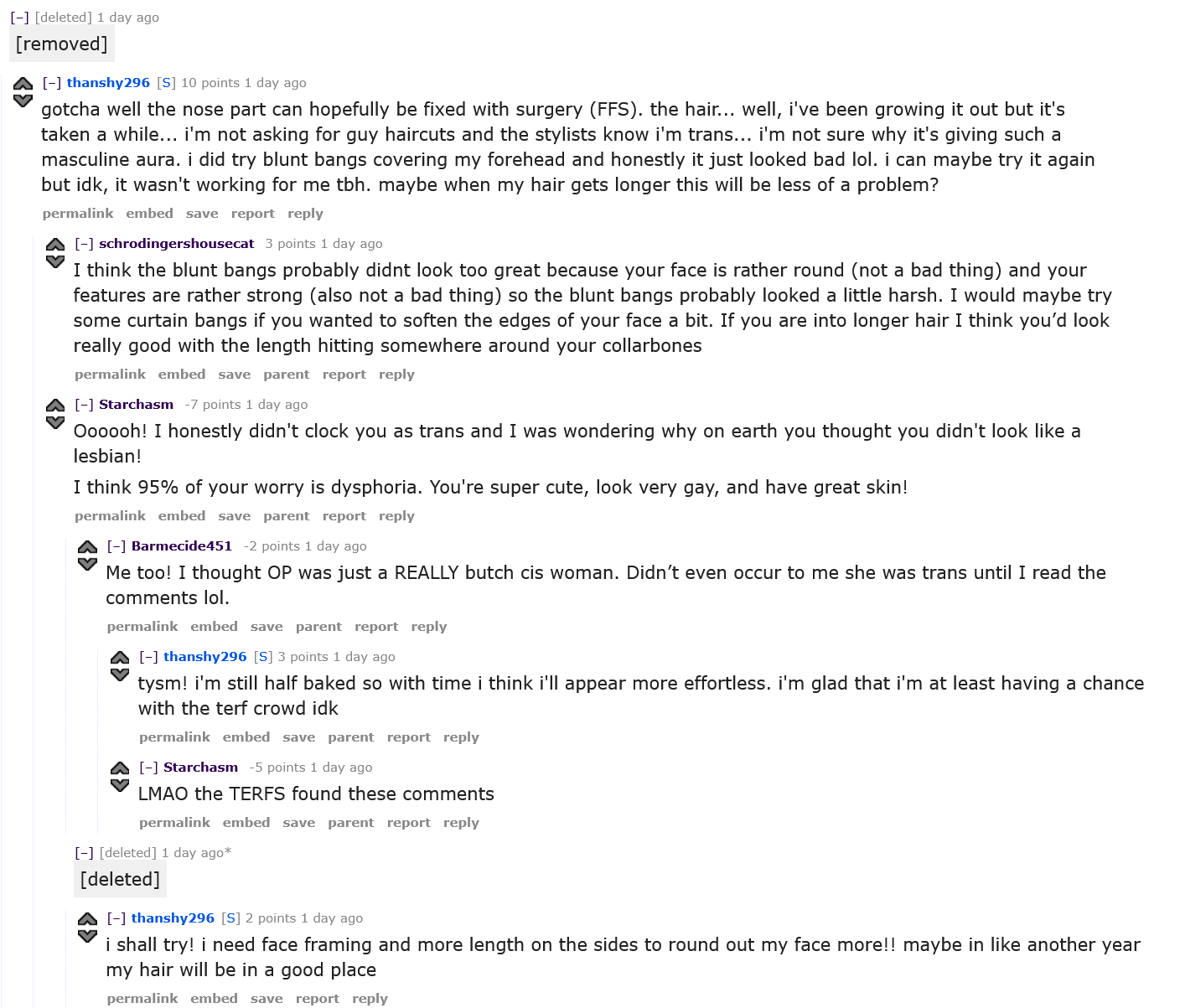Upvote schrodingershousecat's blunt bangs comment
The width and height of the screenshot is (1180, 1008).
(55, 245)
